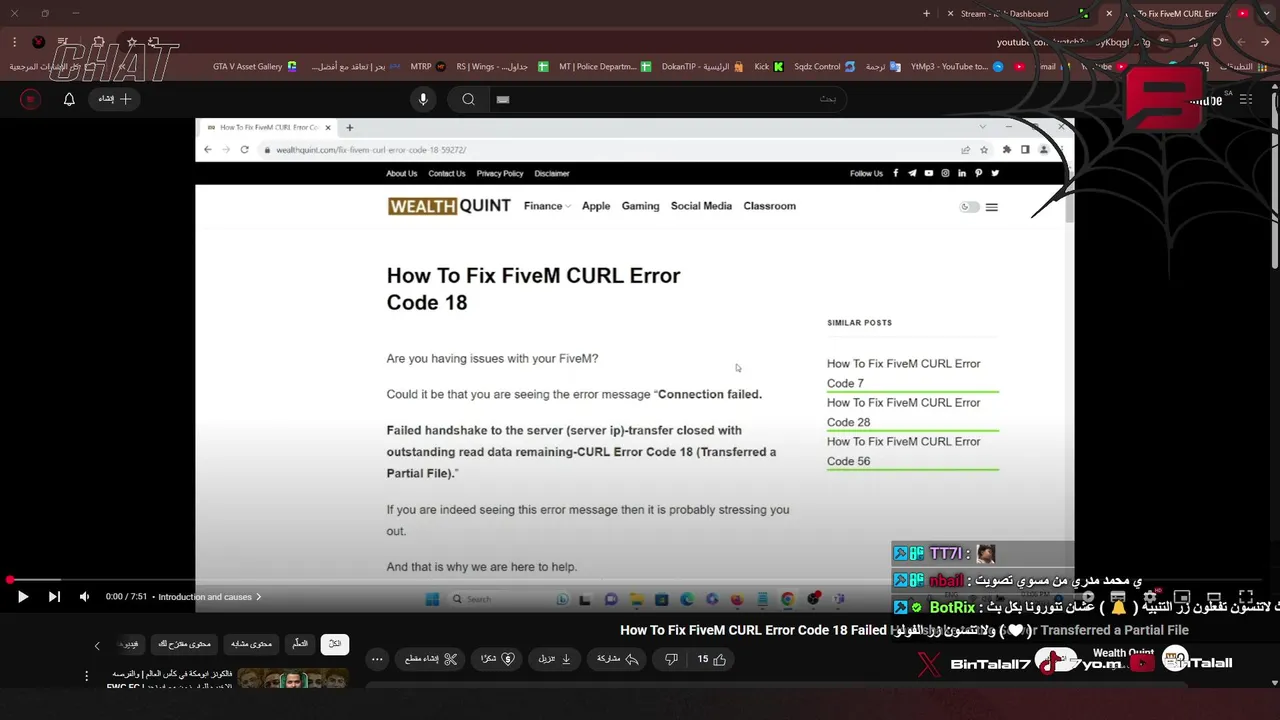Open the DokanTIP bookmark

[703, 66]
